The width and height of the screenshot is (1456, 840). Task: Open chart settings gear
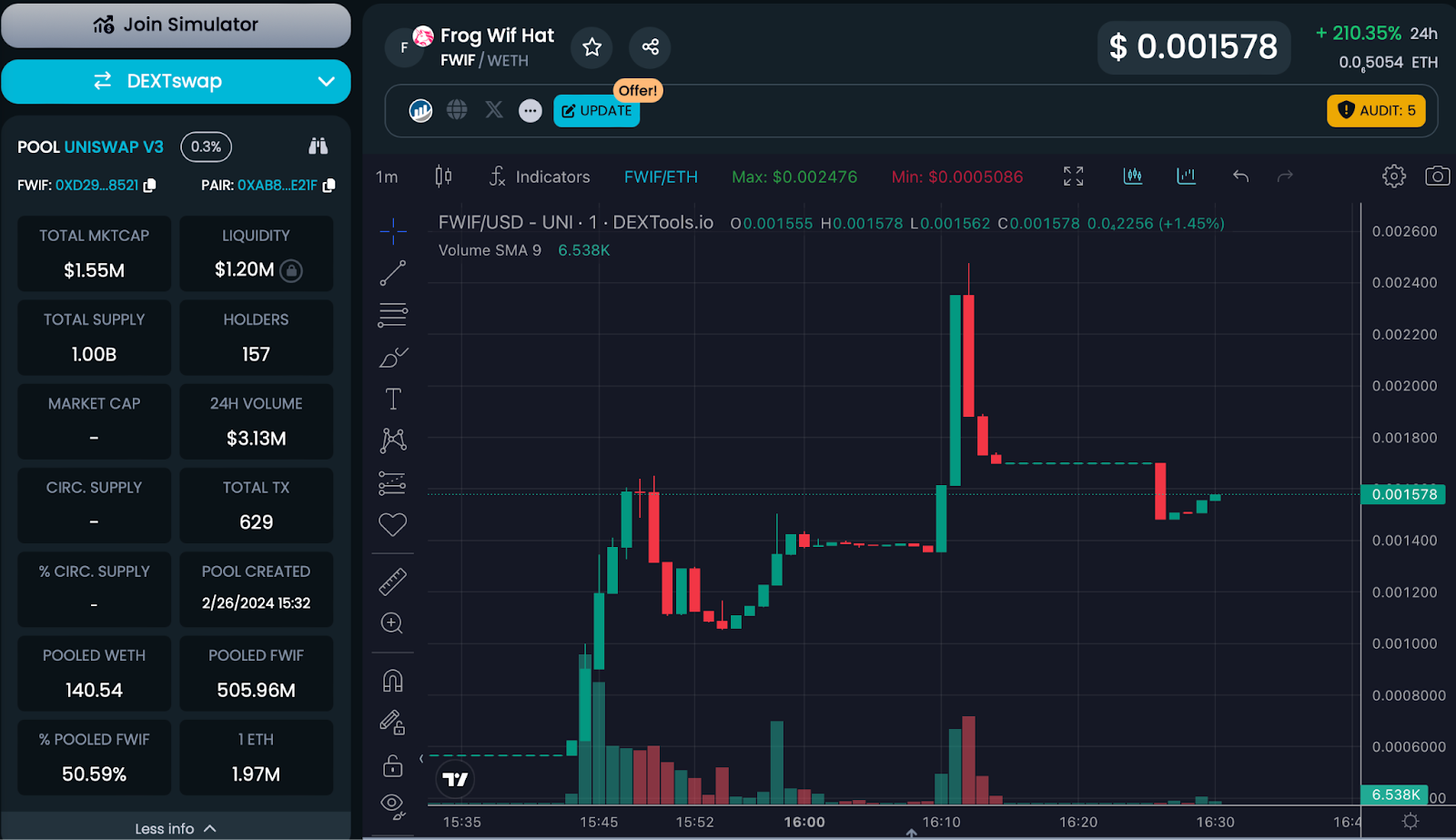tap(1394, 176)
